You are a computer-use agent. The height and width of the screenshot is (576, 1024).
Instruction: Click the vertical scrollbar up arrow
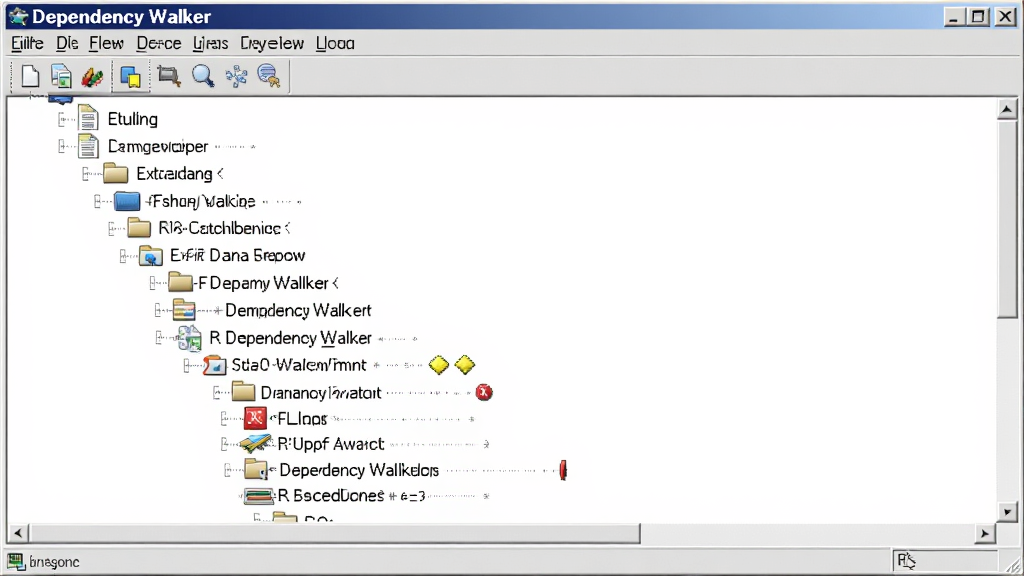(x=1006, y=109)
